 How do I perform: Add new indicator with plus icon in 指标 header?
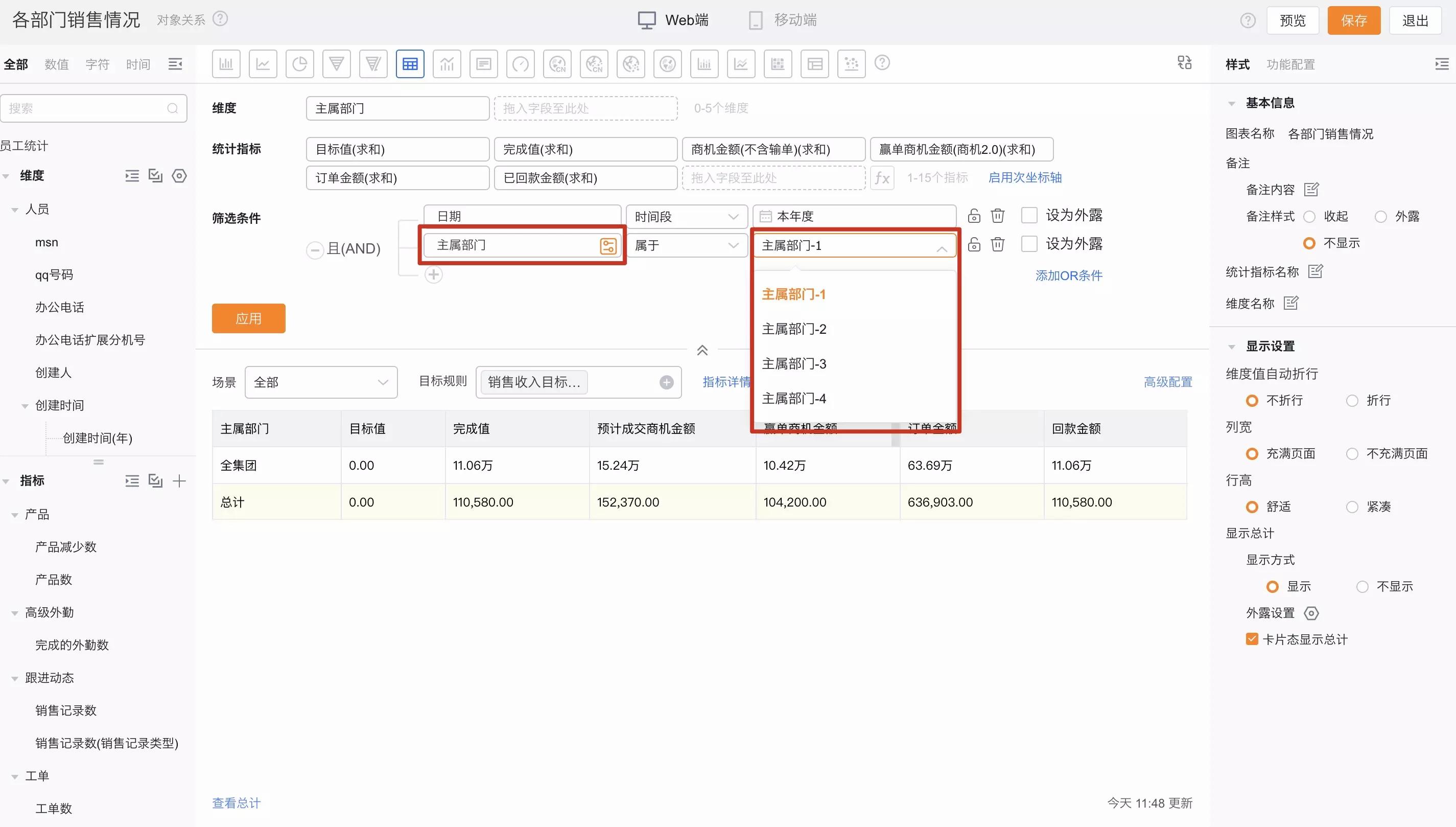179,481
